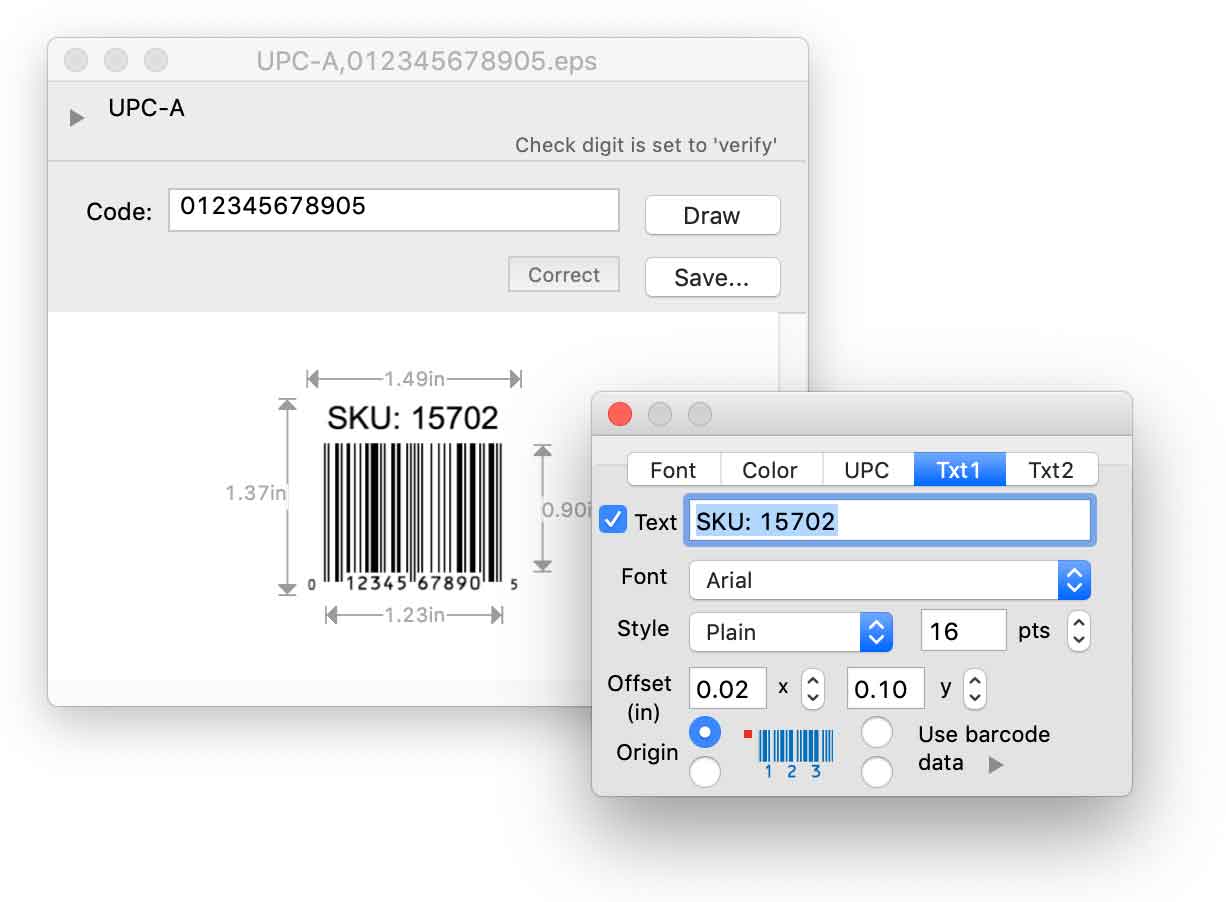Image resolution: width=1226 pixels, height=902 pixels.
Task: Increment the y offset with its stepper
Action: pos(973,681)
